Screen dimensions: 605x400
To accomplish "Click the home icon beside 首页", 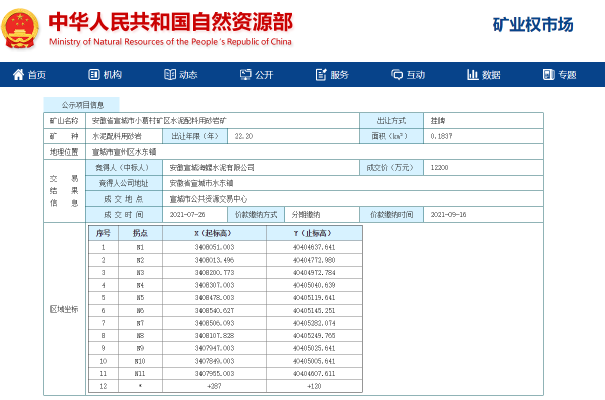I will point(18,75).
